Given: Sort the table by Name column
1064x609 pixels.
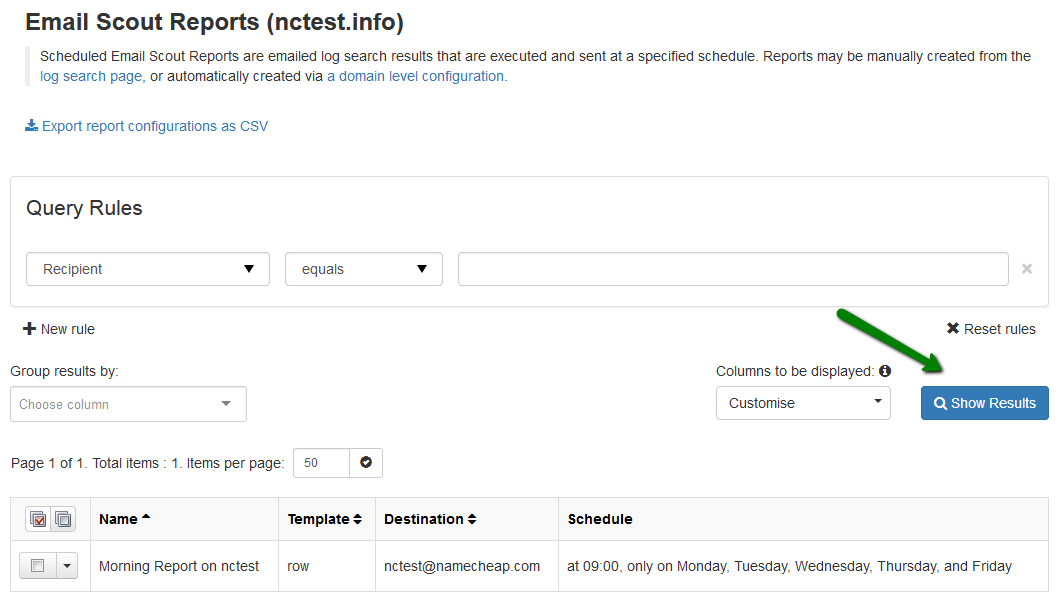Looking at the screenshot, I should (125, 519).
